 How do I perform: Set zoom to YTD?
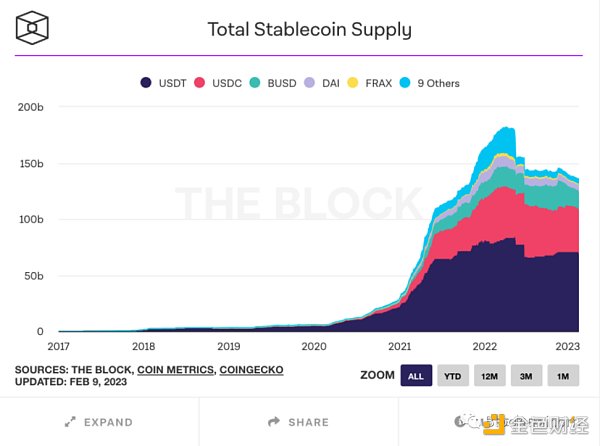(x=452, y=376)
